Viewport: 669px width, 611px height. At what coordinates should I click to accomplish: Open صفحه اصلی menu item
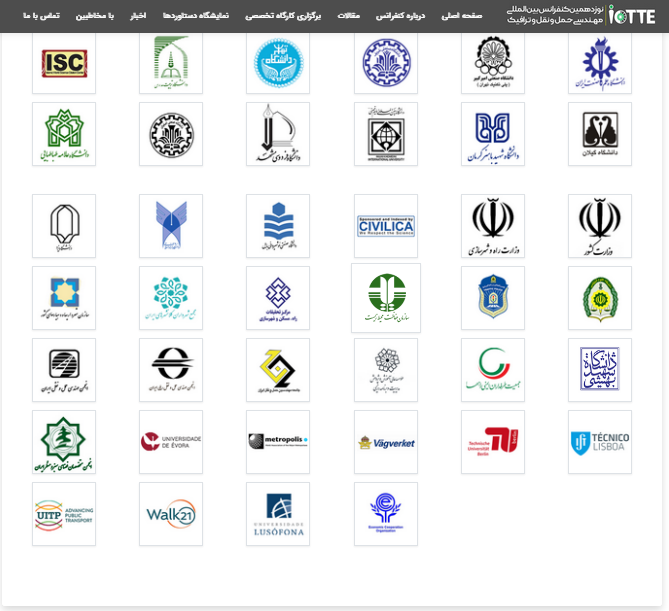(x=462, y=16)
